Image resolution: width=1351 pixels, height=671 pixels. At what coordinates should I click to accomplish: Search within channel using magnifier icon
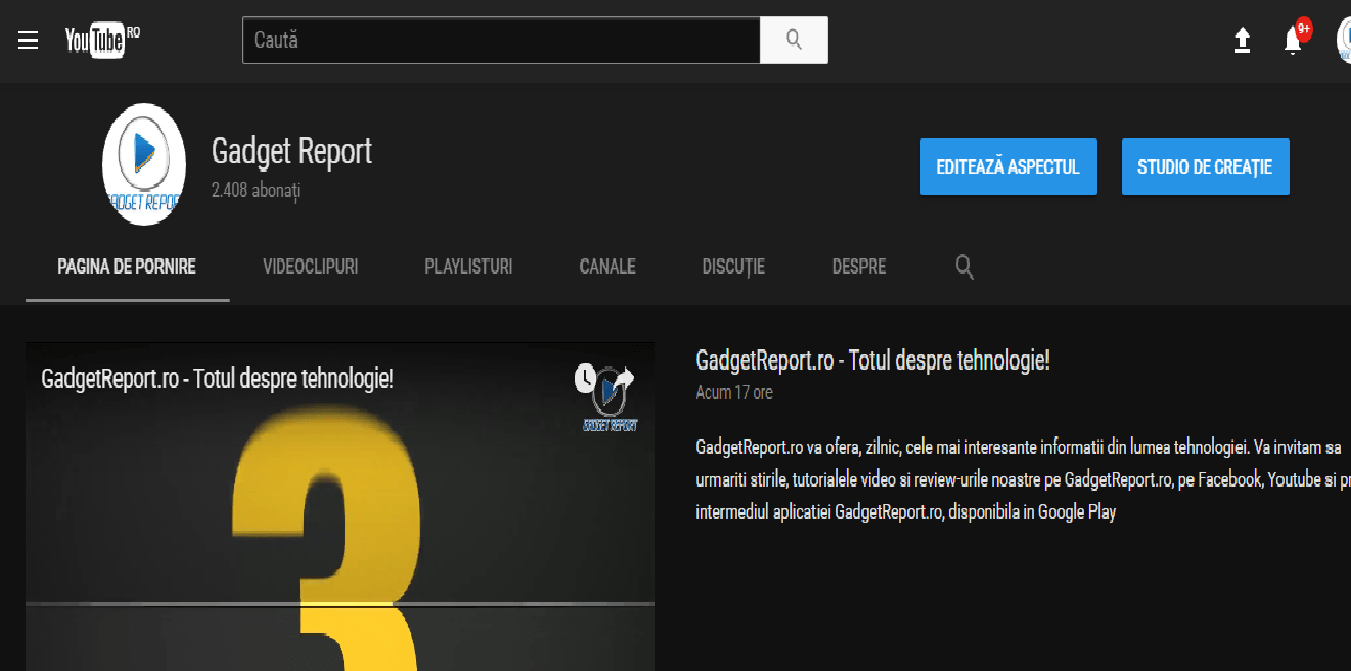tap(964, 267)
